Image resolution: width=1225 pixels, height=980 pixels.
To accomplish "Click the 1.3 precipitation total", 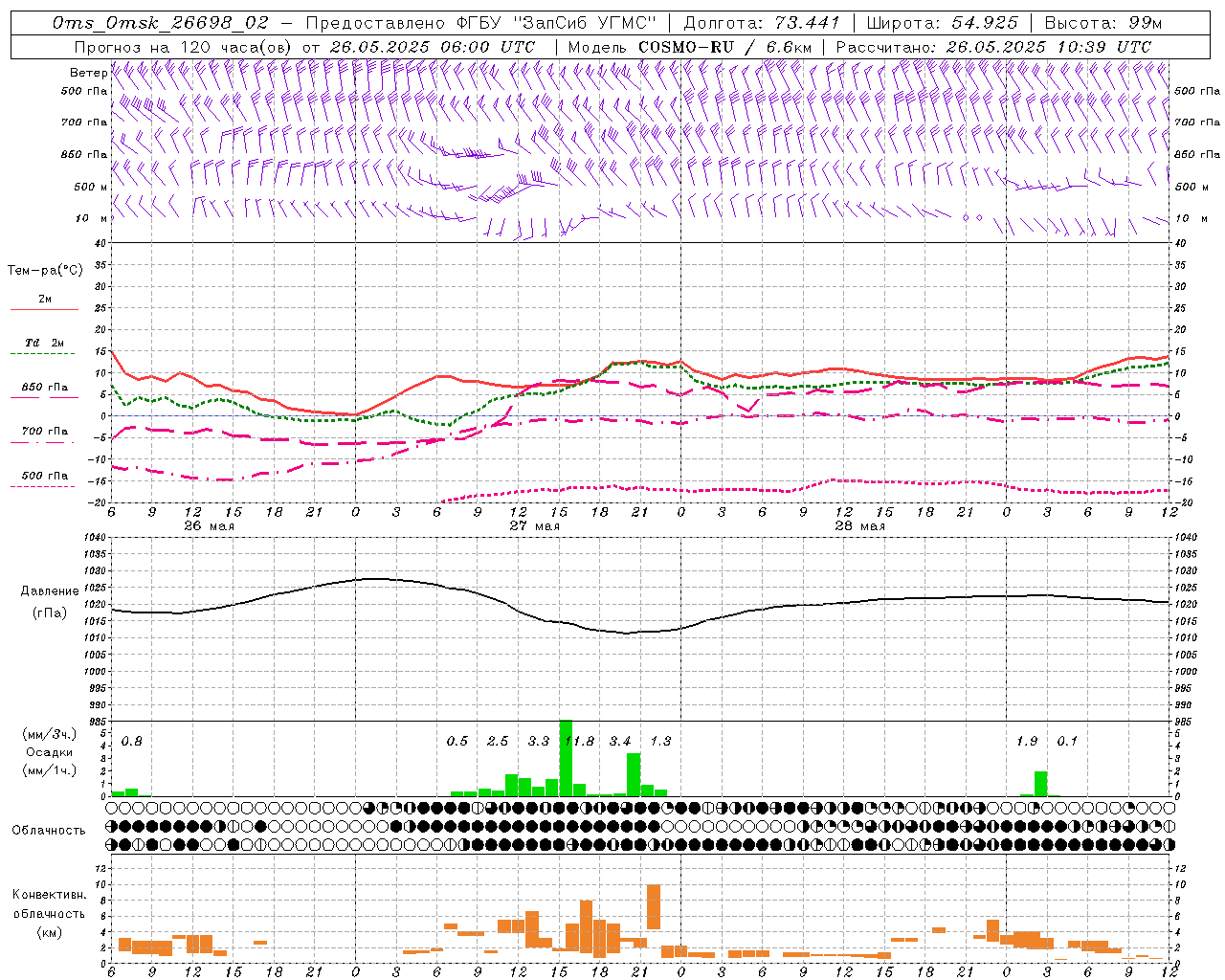I will pos(660,741).
